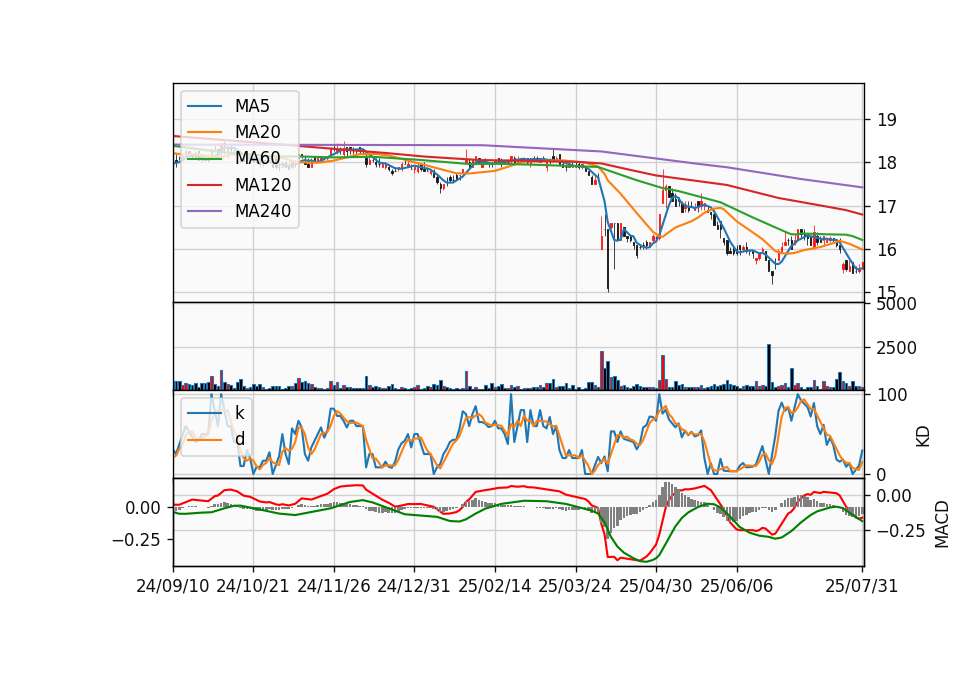Click the orange MA20 legend line sample

[204, 132]
